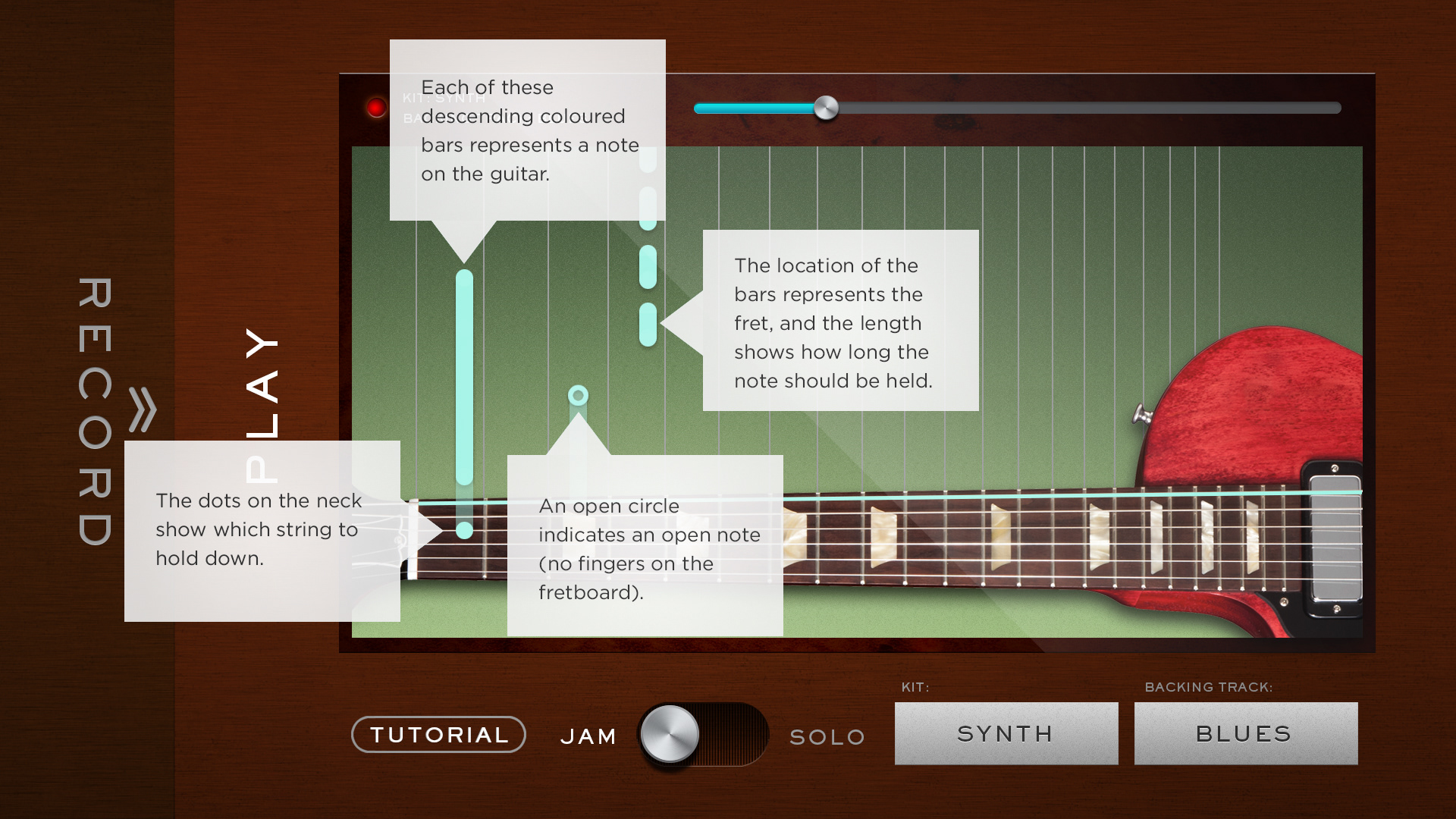Toggle the Jam/Solo switch knob
This screenshot has width=1456, height=819.
[x=670, y=733]
